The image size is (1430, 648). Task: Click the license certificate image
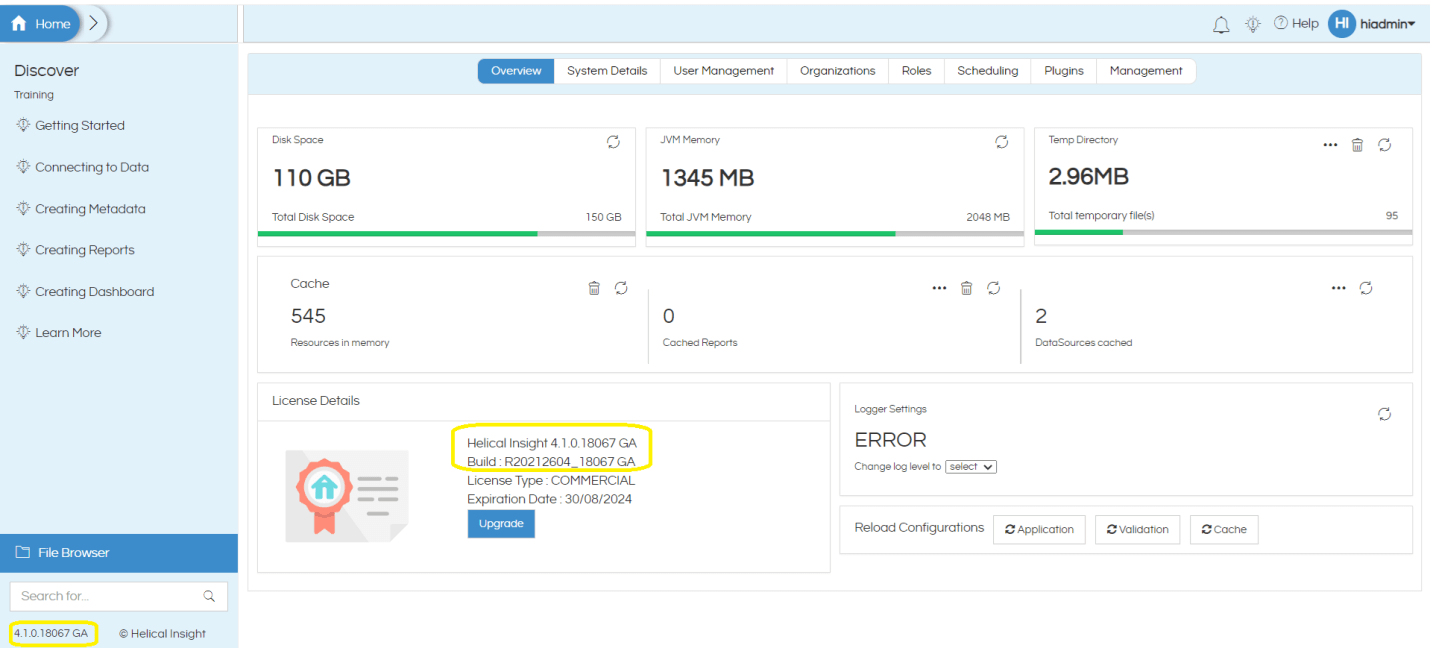point(347,495)
